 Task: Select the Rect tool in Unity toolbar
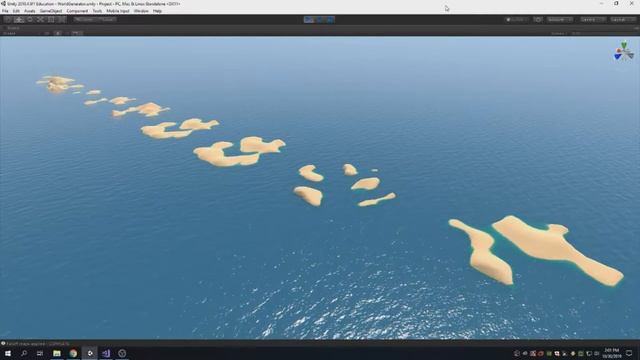pyautogui.click(x=51, y=19)
